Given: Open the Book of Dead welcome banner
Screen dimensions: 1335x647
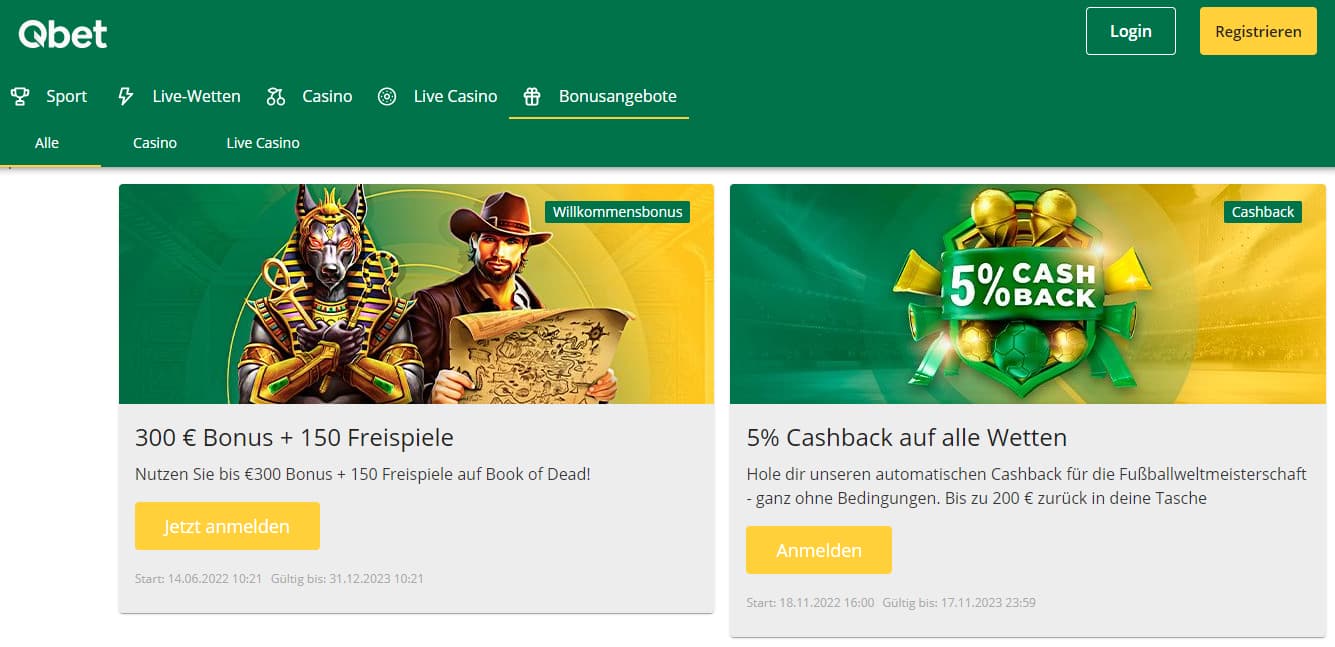Looking at the screenshot, I should (x=416, y=294).
